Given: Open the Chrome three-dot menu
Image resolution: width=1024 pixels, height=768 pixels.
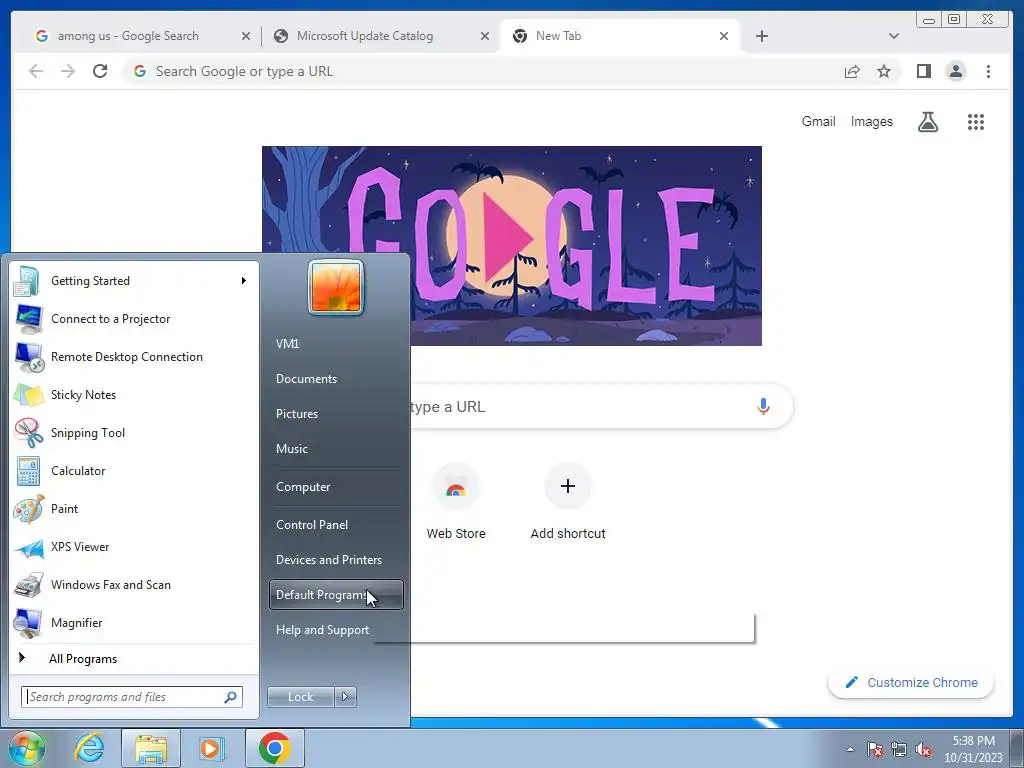Looking at the screenshot, I should (x=989, y=71).
